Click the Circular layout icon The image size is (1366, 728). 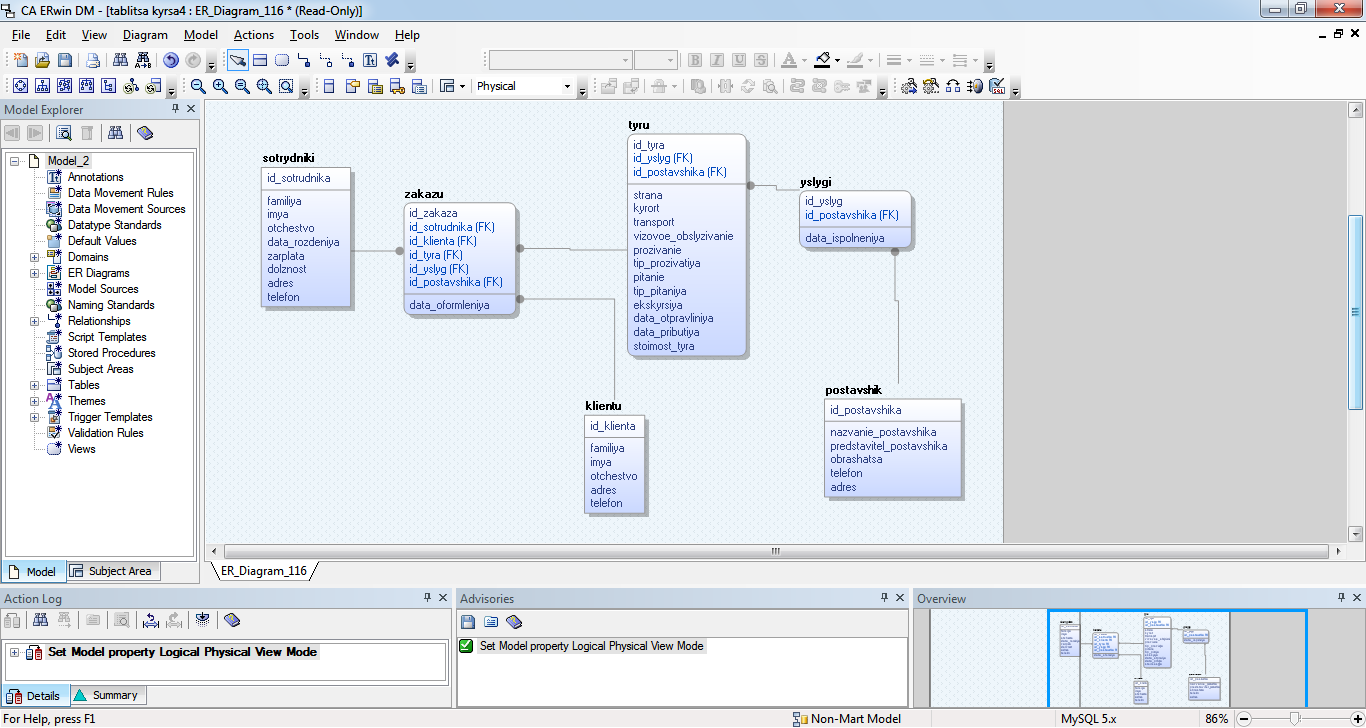click(x=19, y=87)
